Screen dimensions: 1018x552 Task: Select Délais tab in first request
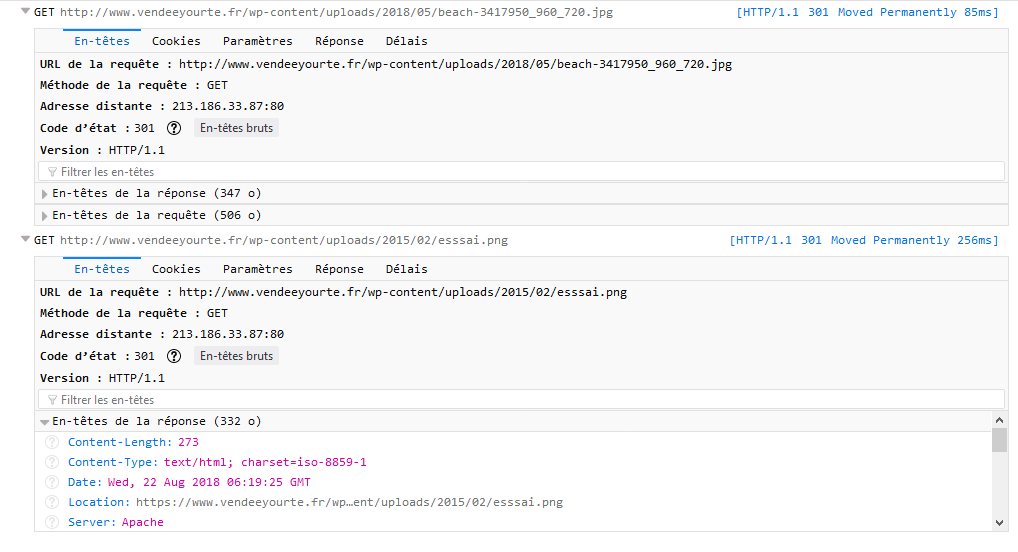[x=406, y=41]
